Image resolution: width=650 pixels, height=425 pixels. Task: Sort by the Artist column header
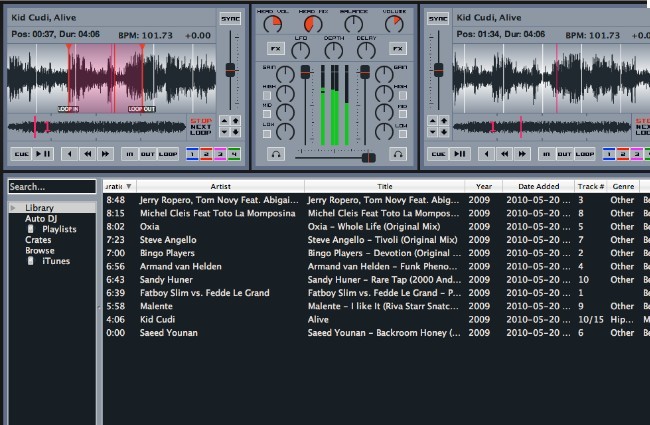click(x=221, y=186)
